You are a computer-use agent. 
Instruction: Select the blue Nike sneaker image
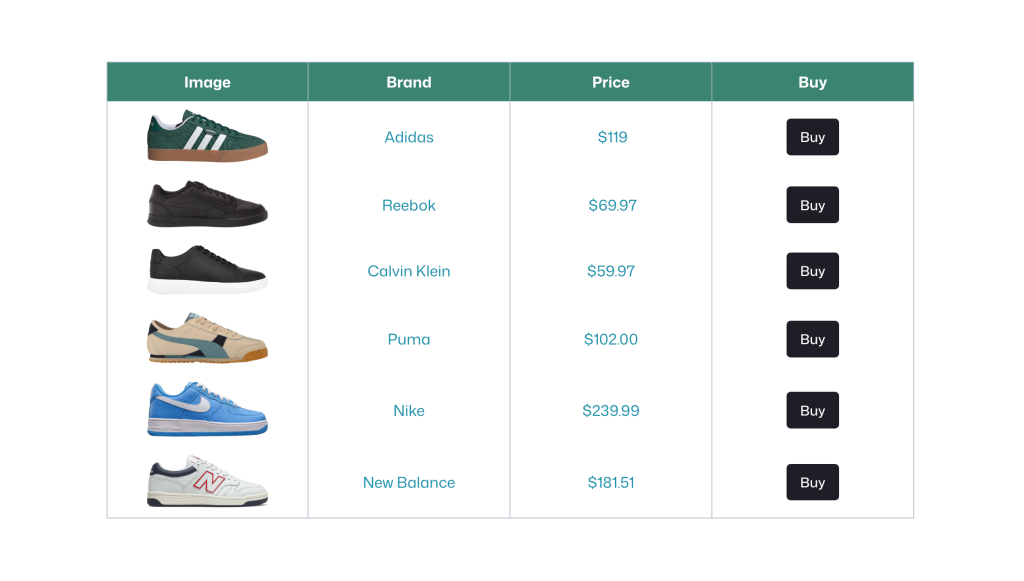click(206, 410)
